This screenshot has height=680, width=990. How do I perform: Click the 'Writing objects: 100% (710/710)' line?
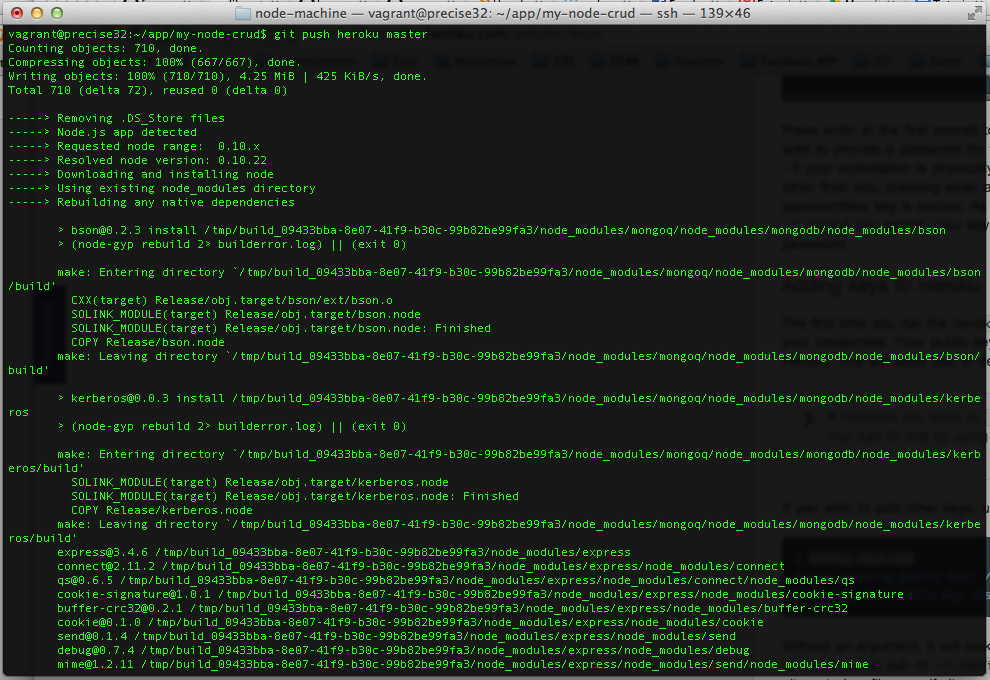coord(218,76)
